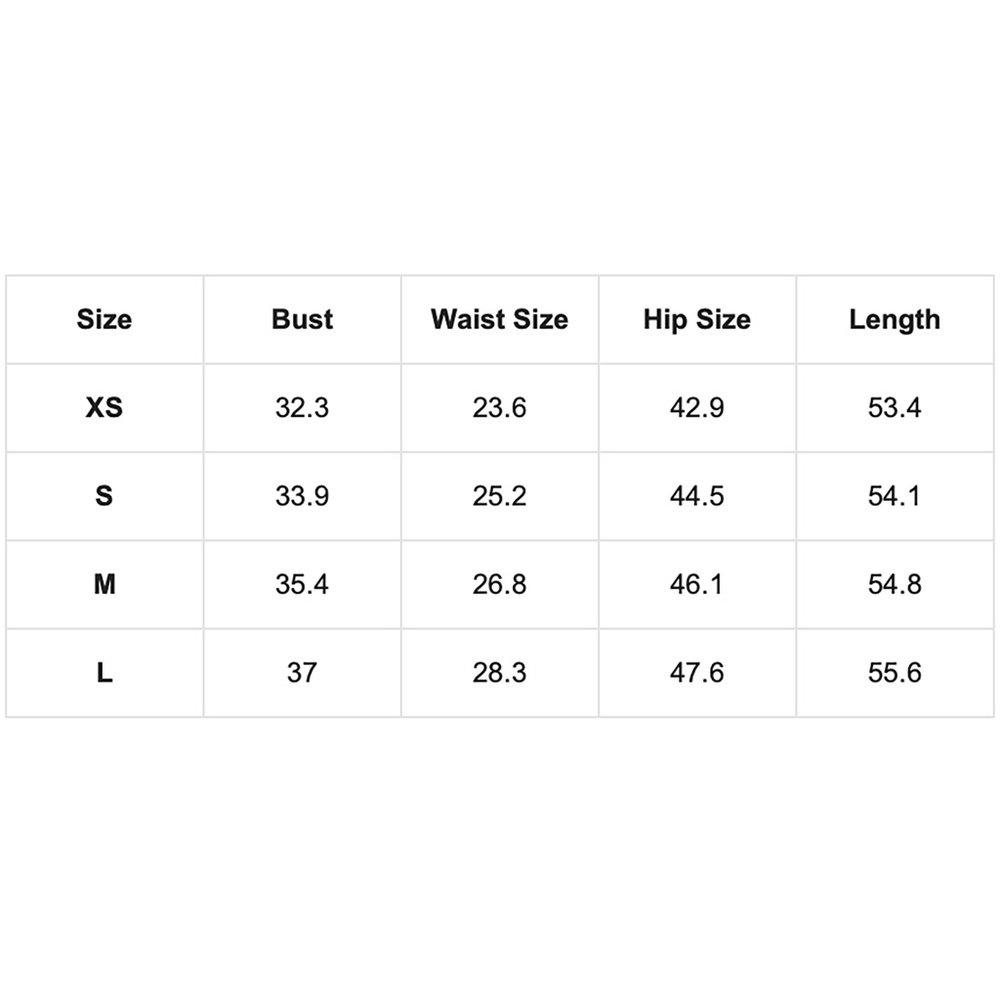Click the L length value 55.6
The height and width of the screenshot is (1000, 1000).
pos(895,672)
